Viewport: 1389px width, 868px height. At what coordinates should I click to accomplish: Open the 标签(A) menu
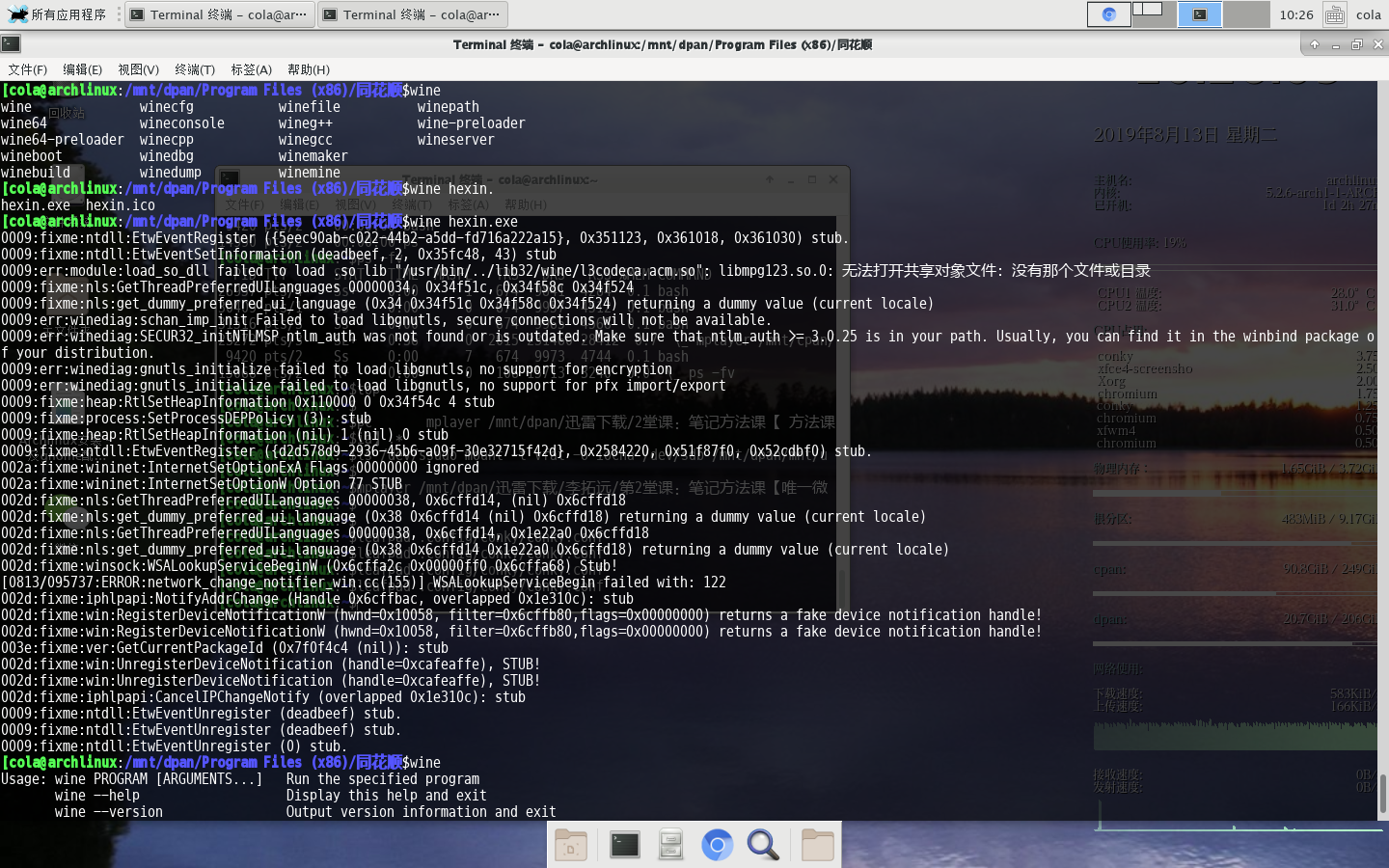tap(251, 69)
